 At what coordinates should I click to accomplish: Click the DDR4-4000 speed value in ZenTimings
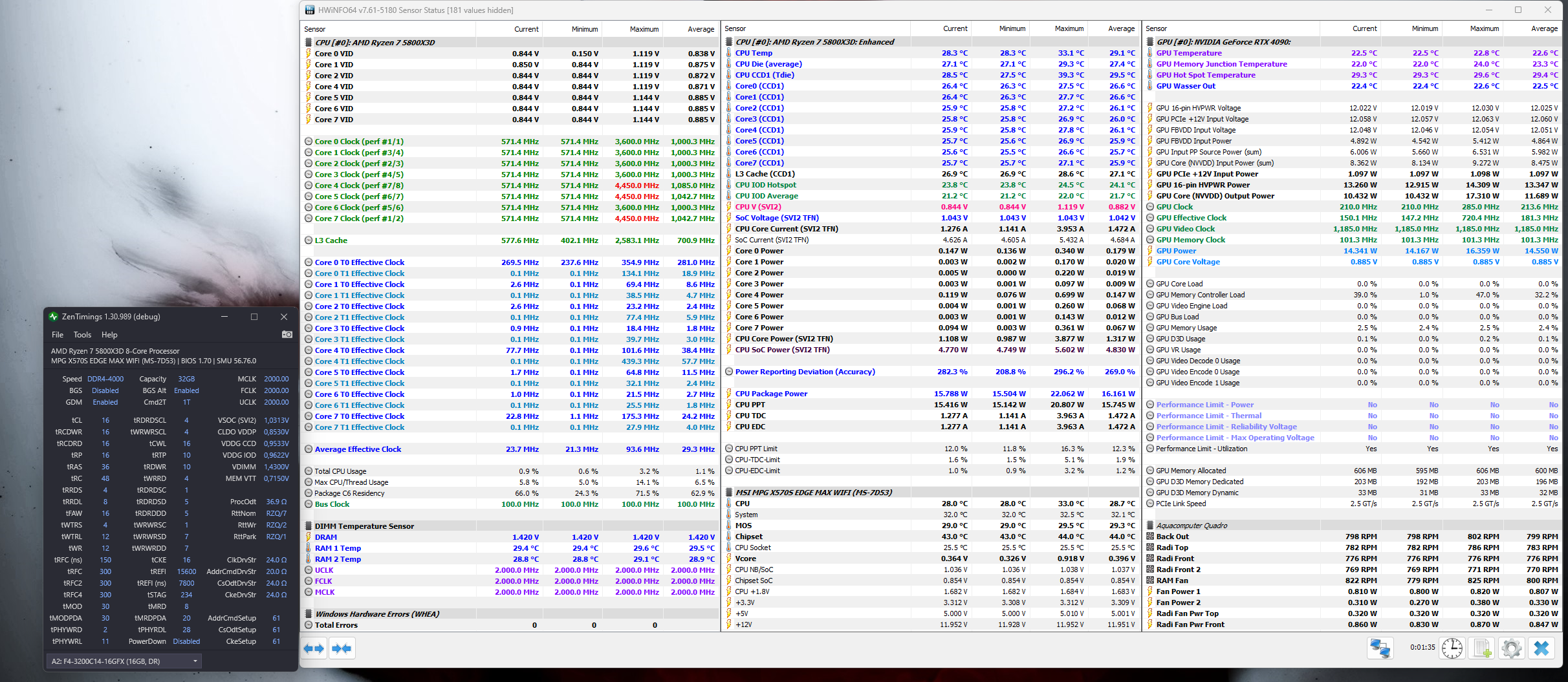(105, 379)
